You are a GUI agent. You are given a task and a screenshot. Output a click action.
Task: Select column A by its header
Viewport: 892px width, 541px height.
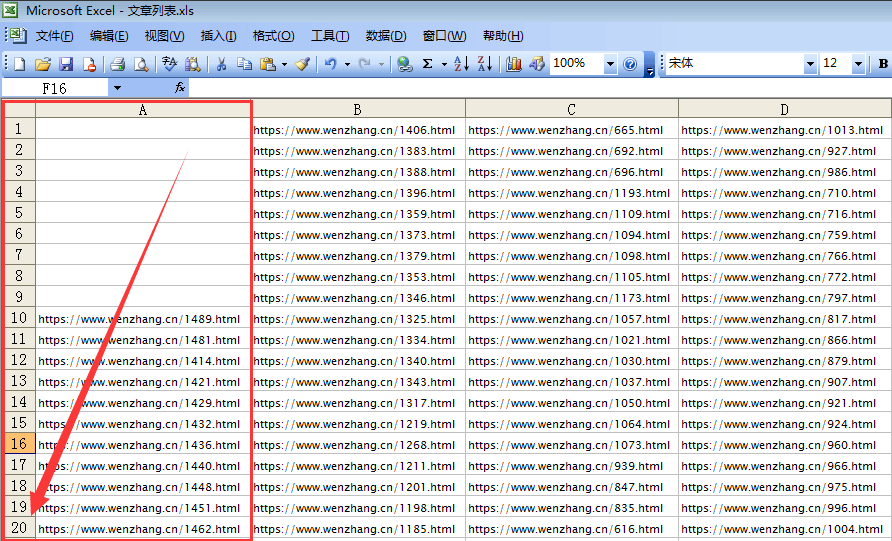point(143,109)
